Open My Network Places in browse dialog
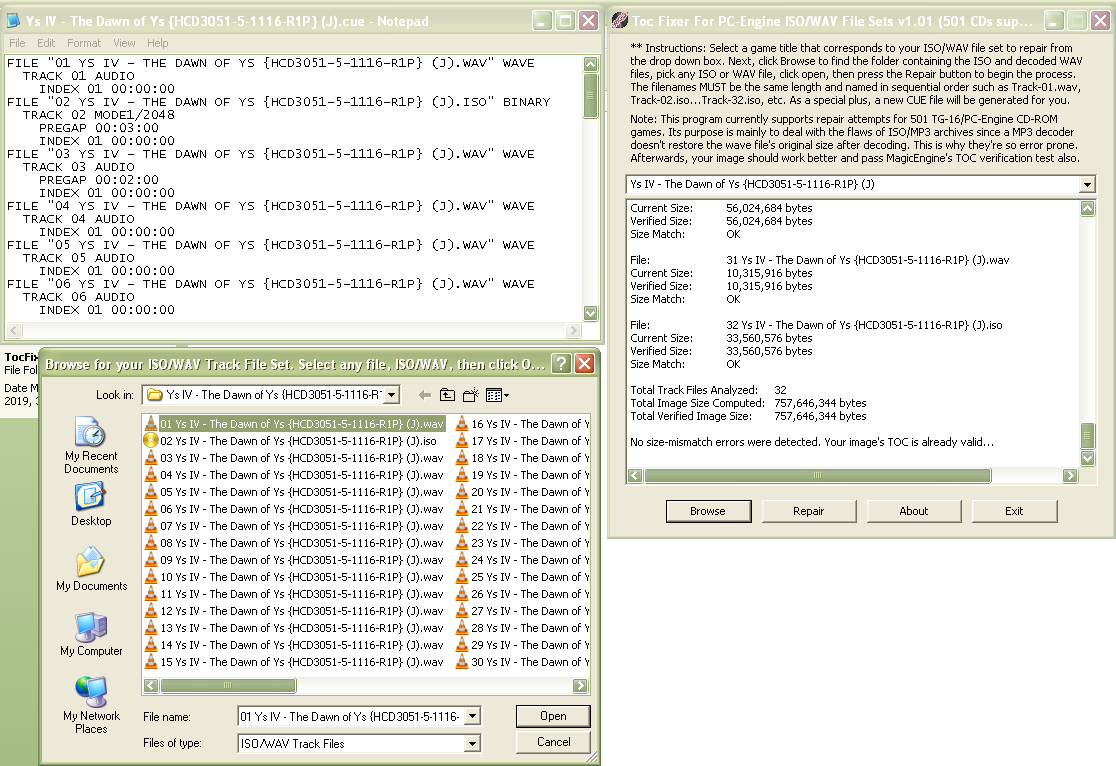 pos(91,705)
